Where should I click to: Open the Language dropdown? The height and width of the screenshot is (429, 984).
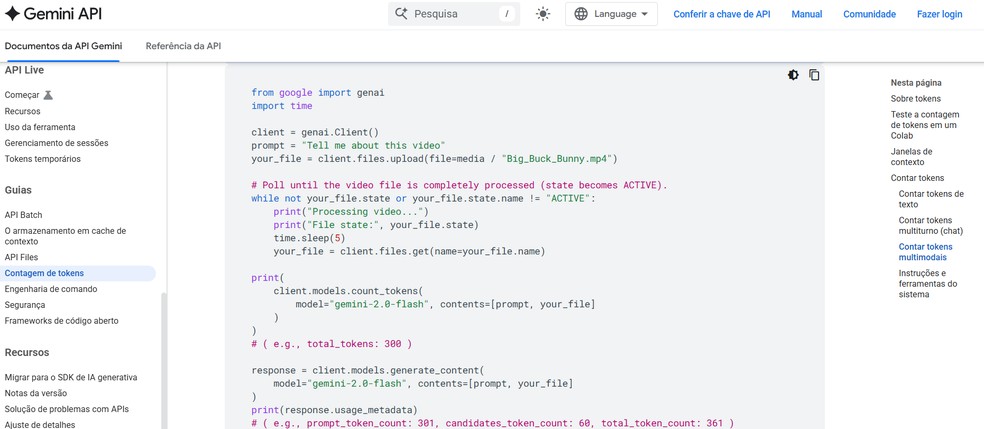pyautogui.click(x=611, y=14)
